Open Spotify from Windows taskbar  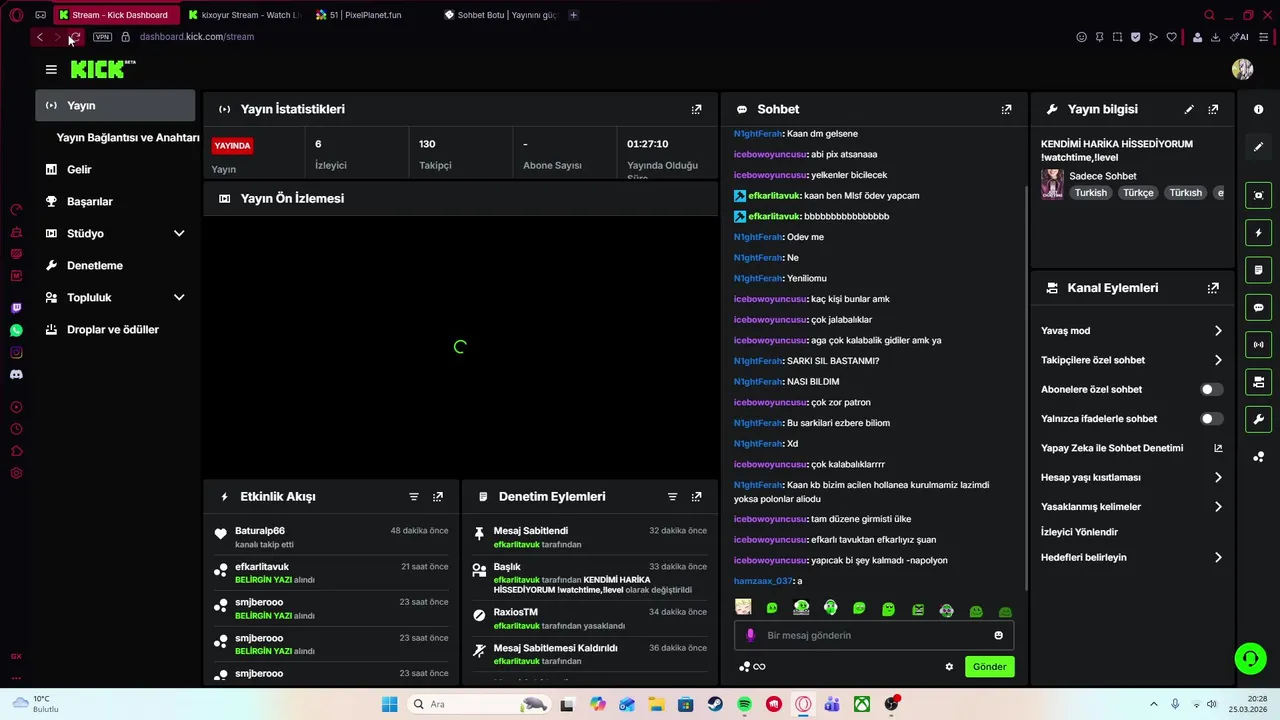pos(744,704)
